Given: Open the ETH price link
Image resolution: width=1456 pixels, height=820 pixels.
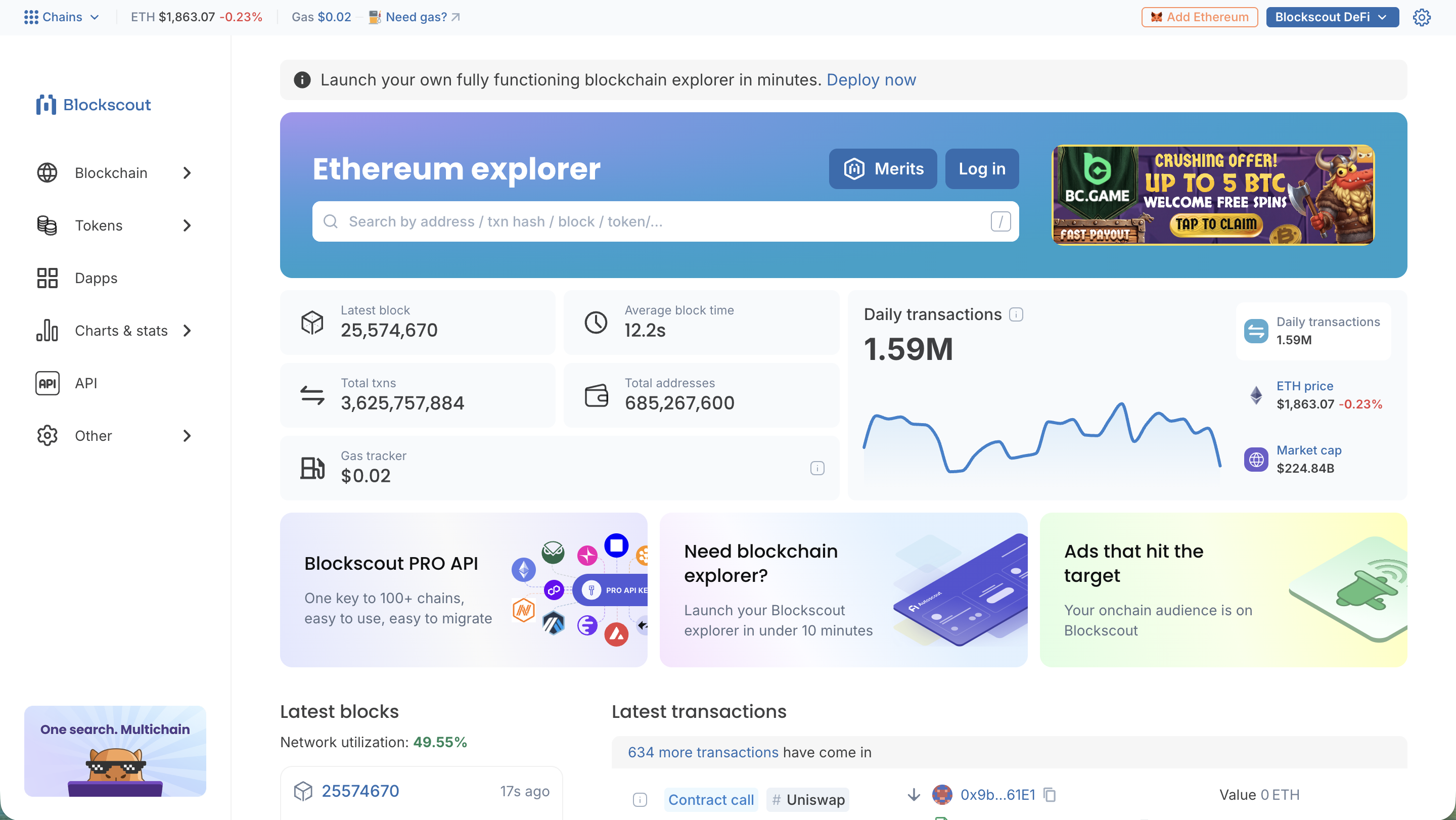Looking at the screenshot, I should point(1304,386).
